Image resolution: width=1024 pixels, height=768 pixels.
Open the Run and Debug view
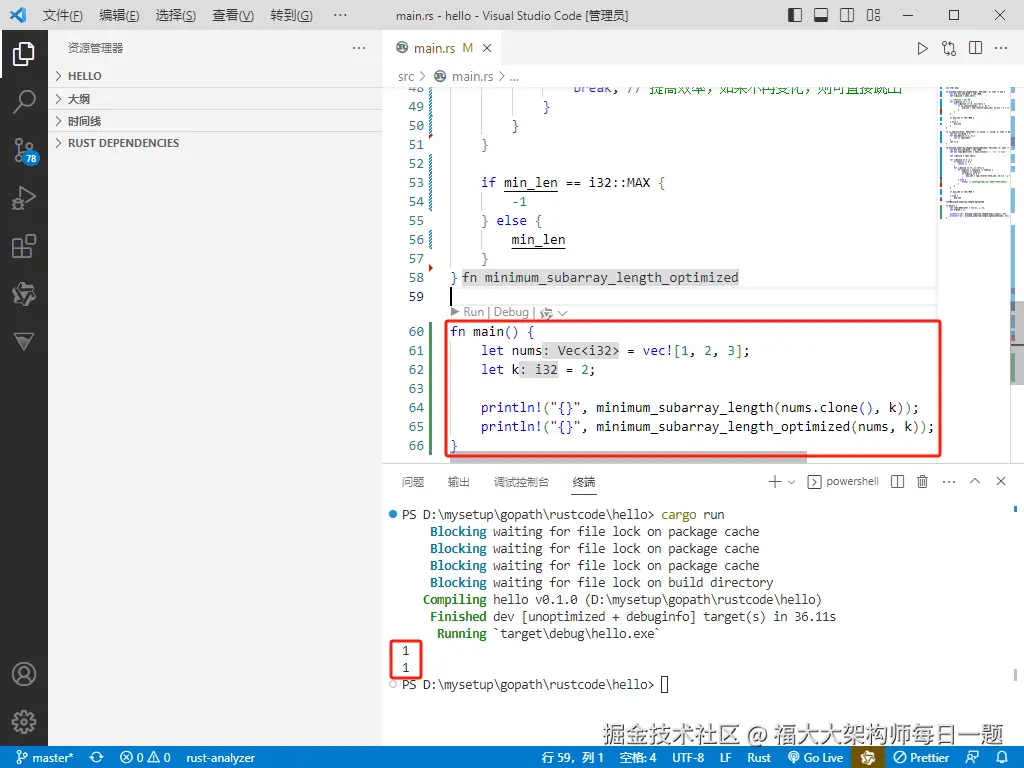click(24, 198)
